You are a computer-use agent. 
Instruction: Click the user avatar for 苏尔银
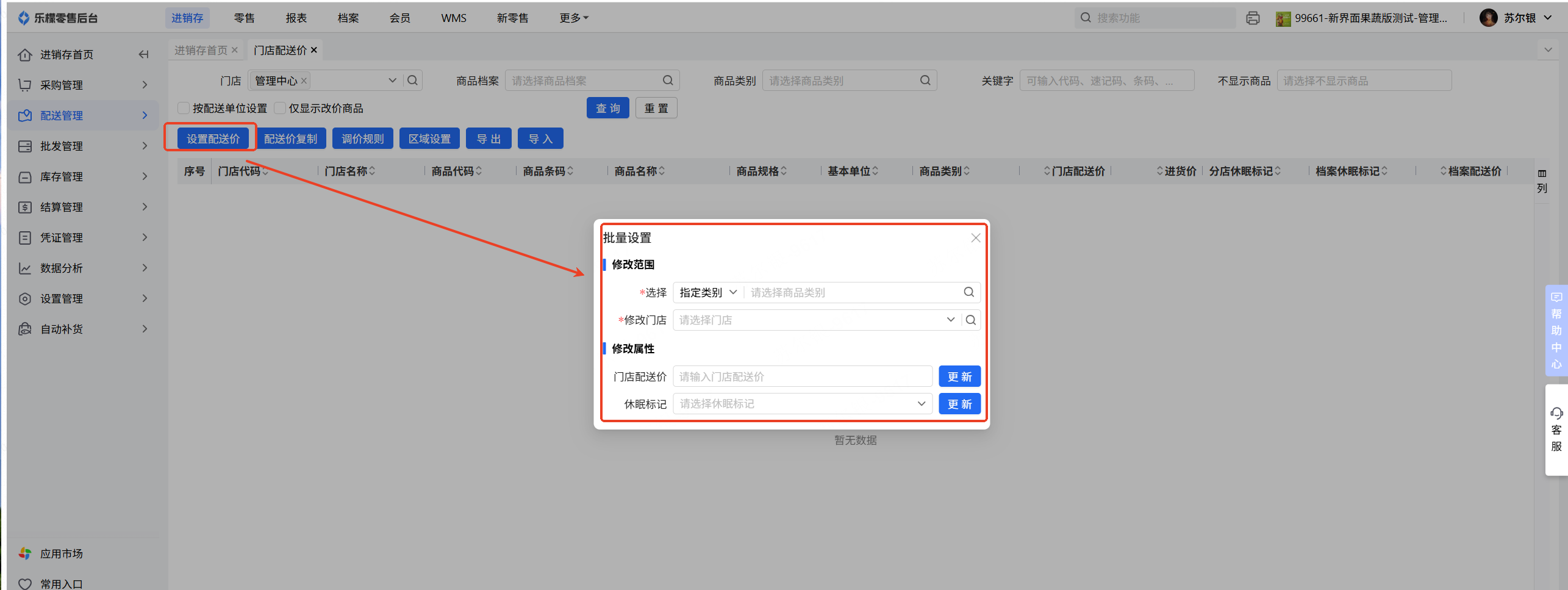[1488, 18]
